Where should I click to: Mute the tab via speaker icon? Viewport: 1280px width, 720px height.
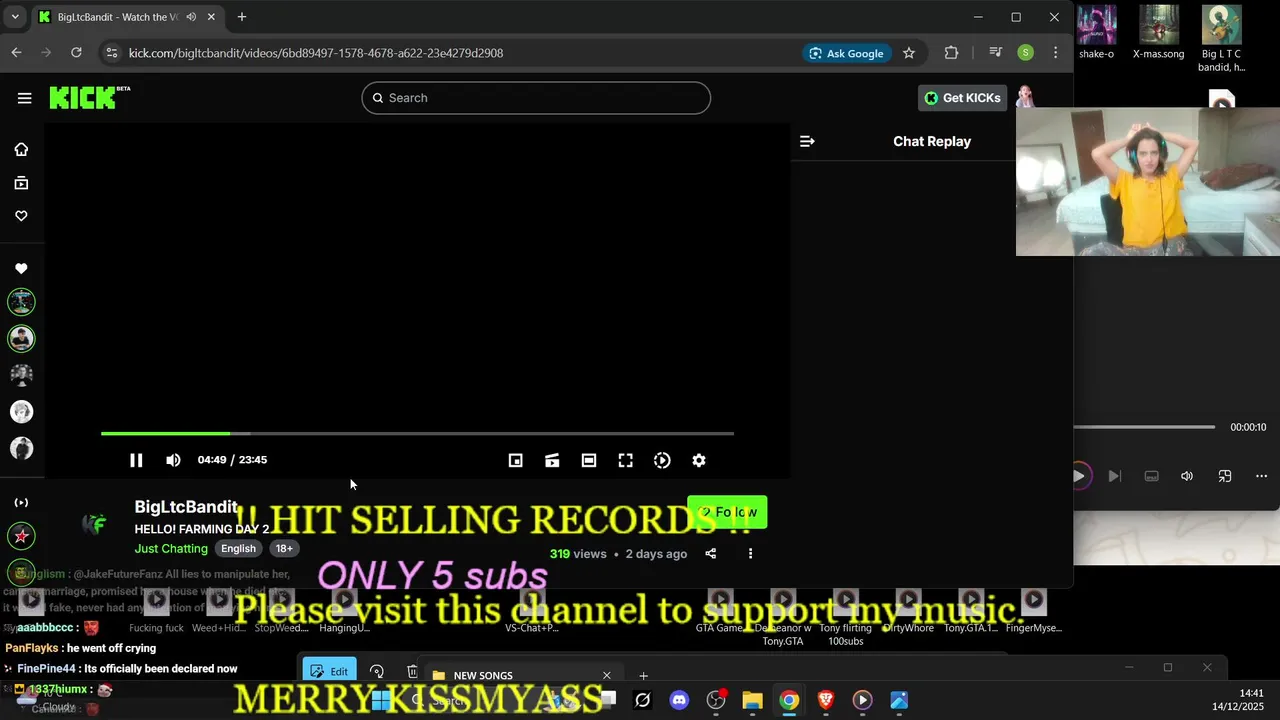pos(190,17)
